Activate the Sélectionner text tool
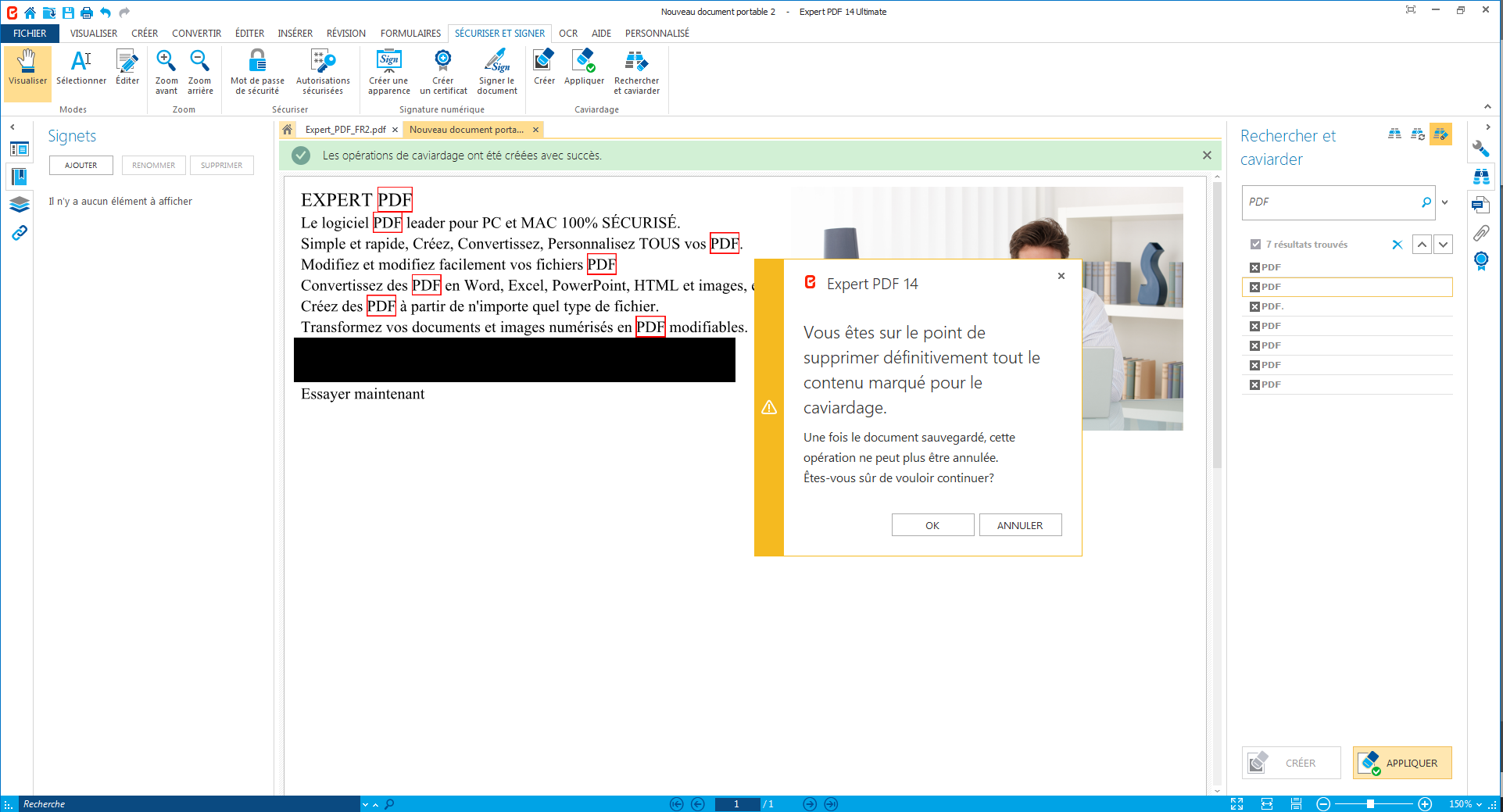Image resolution: width=1503 pixels, height=812 pixels. click(81, 69)
